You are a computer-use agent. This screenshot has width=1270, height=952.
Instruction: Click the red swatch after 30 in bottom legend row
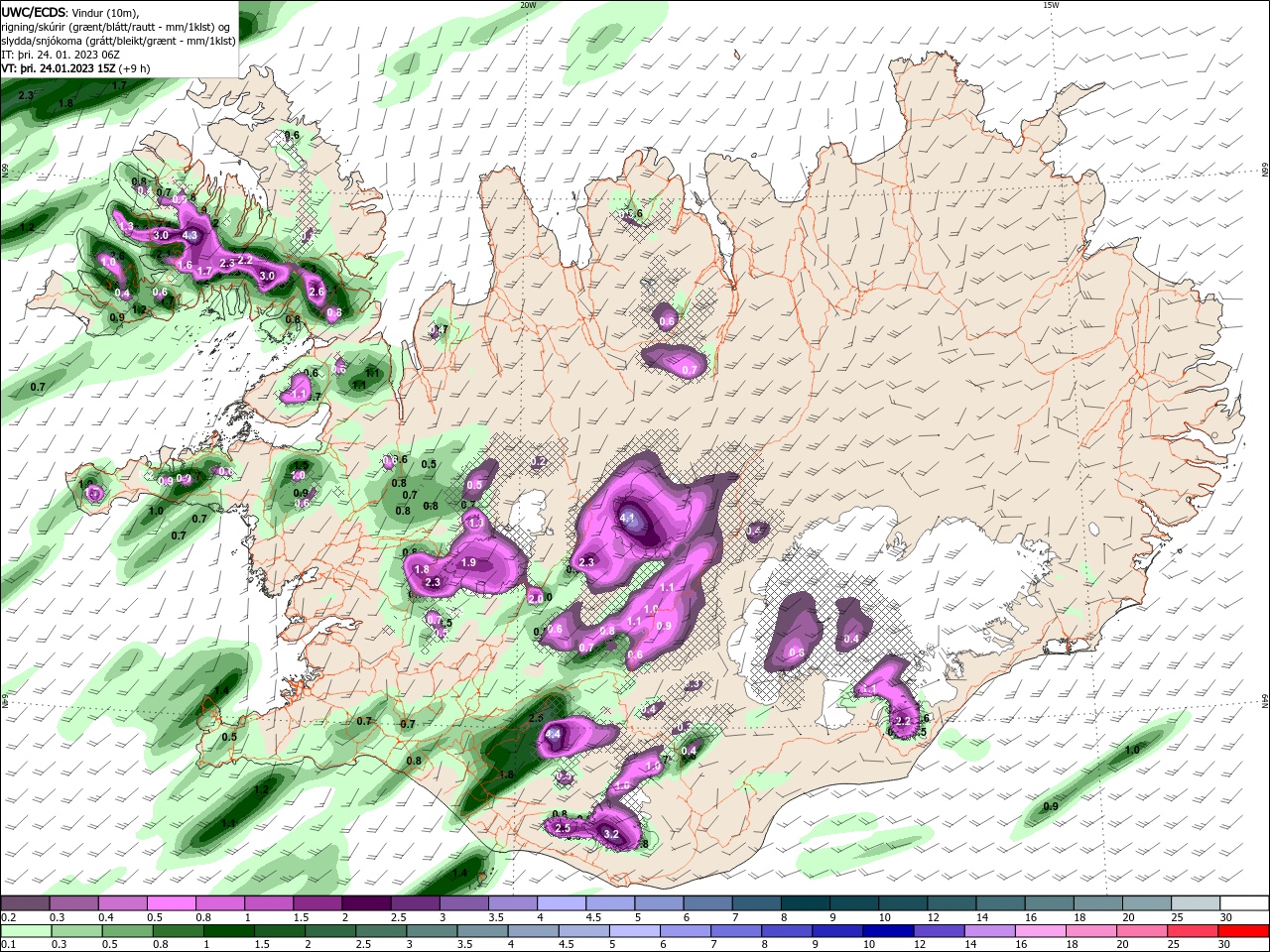pos(1244,931)
